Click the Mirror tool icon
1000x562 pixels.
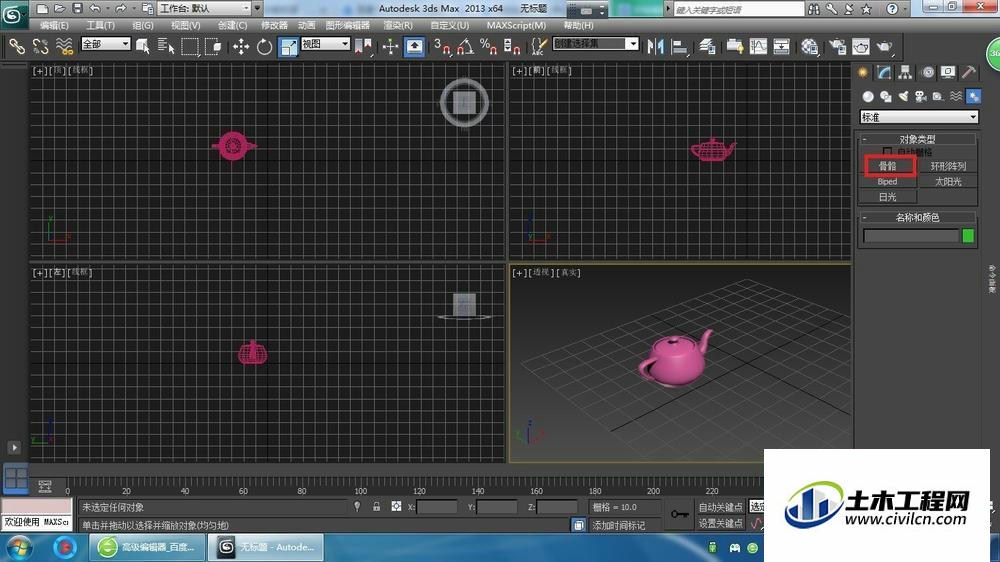tap(656, 46)
